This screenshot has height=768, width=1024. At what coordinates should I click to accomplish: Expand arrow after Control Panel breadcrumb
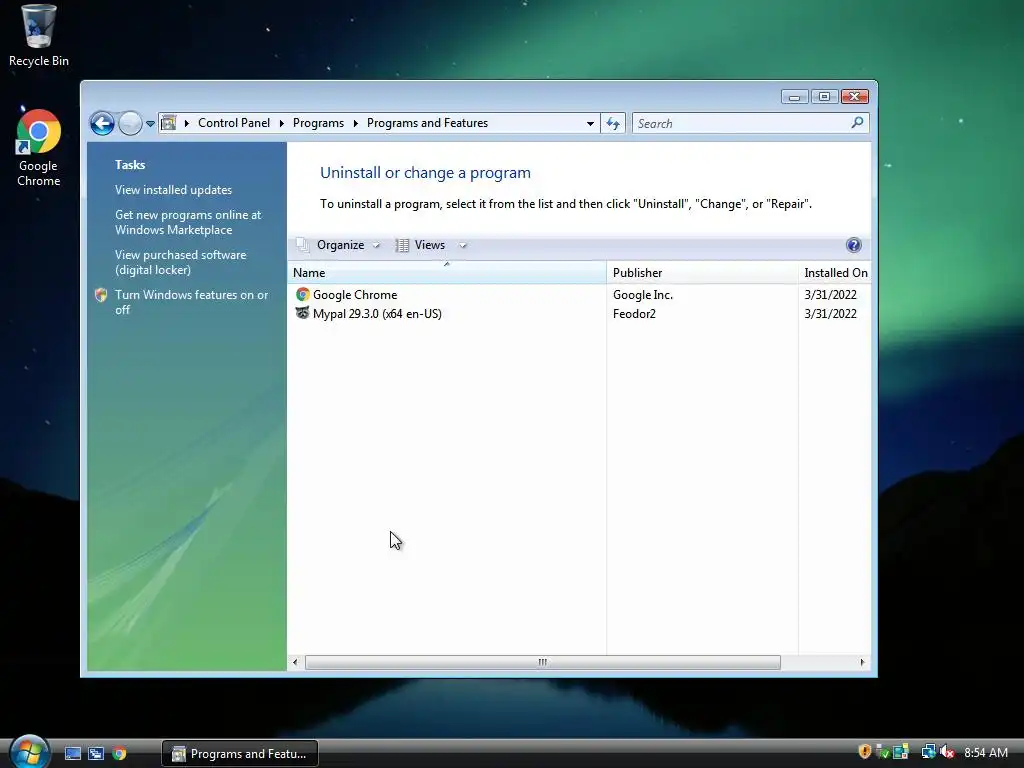[x=281, y=123]
